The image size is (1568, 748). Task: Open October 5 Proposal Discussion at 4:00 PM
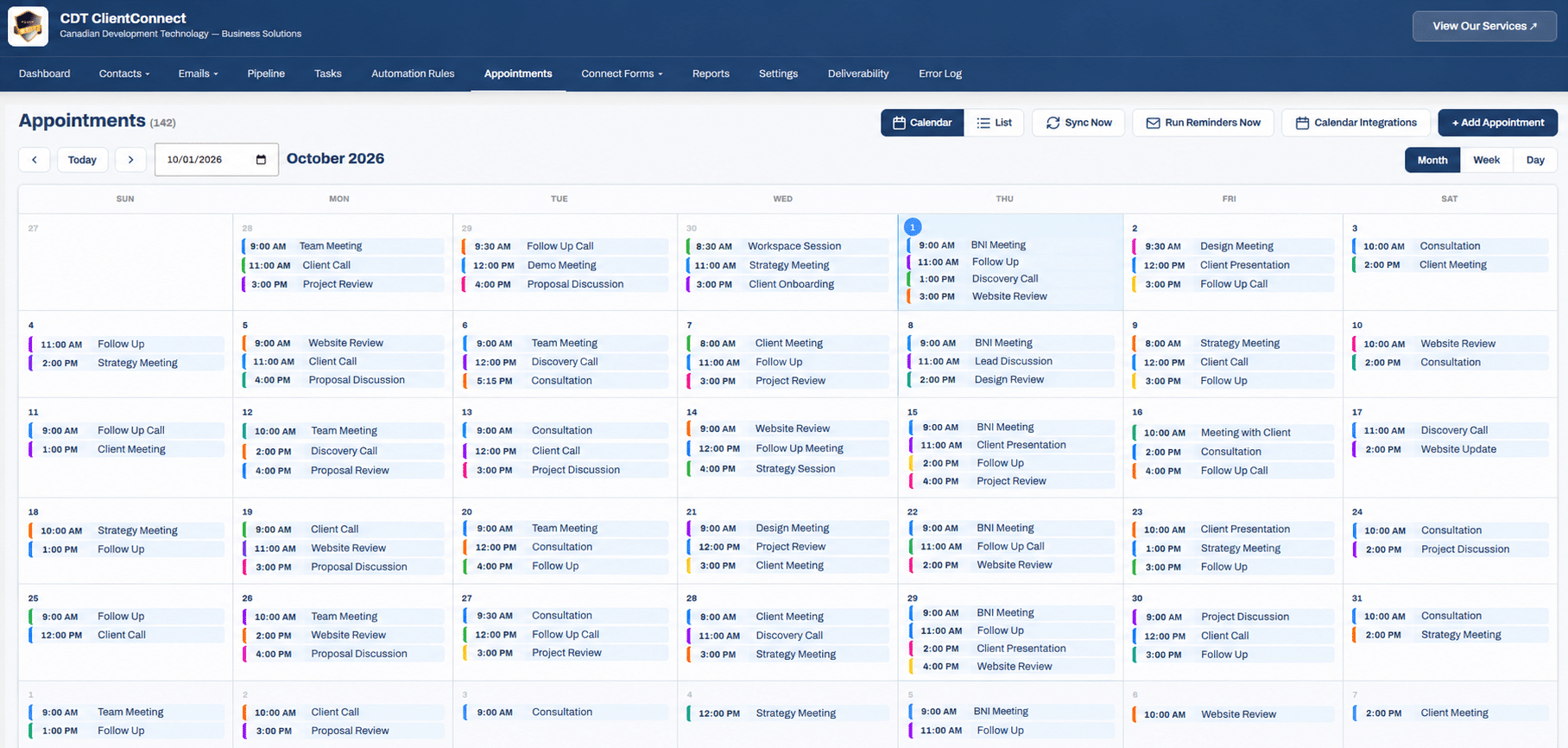click(x=343, y=380)
